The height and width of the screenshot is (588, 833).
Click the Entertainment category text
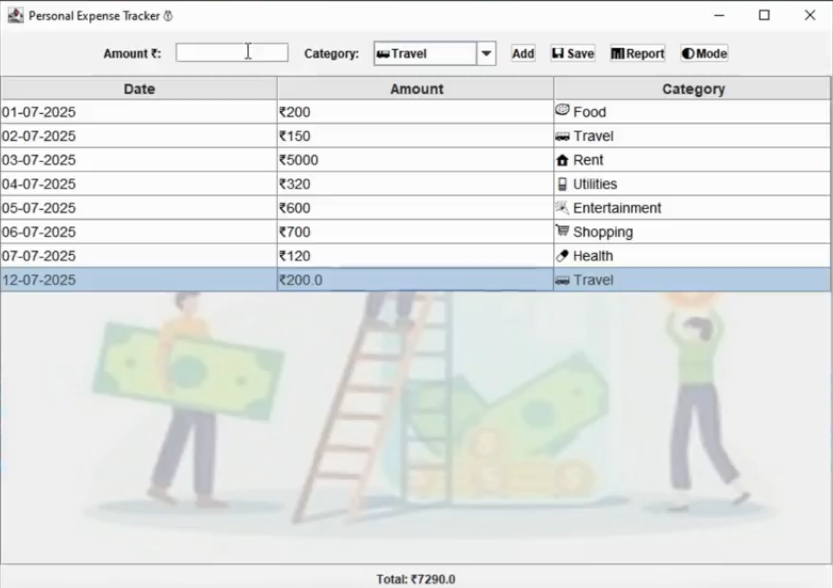tap(617, 208)
